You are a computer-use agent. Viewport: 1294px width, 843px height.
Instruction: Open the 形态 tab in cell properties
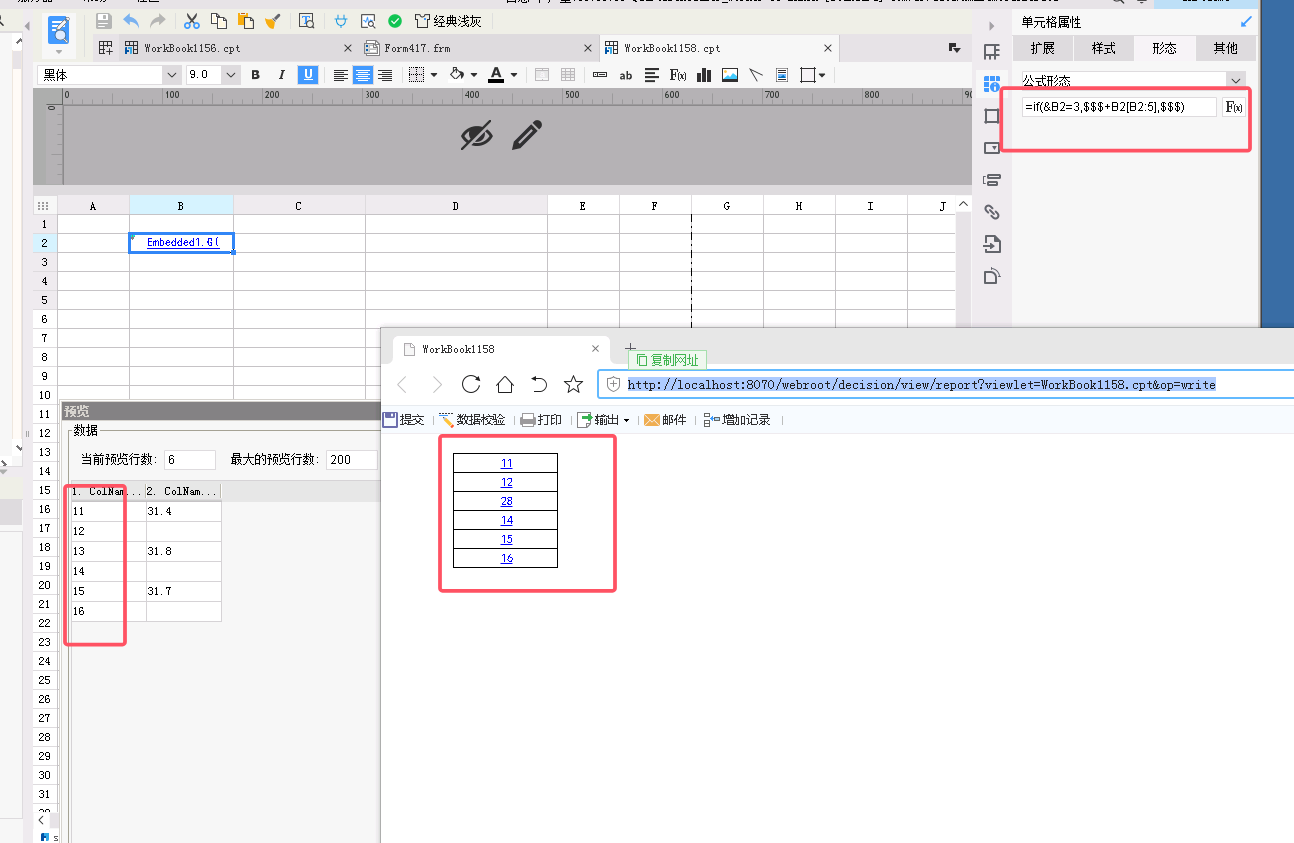[x=1164, y=48]
